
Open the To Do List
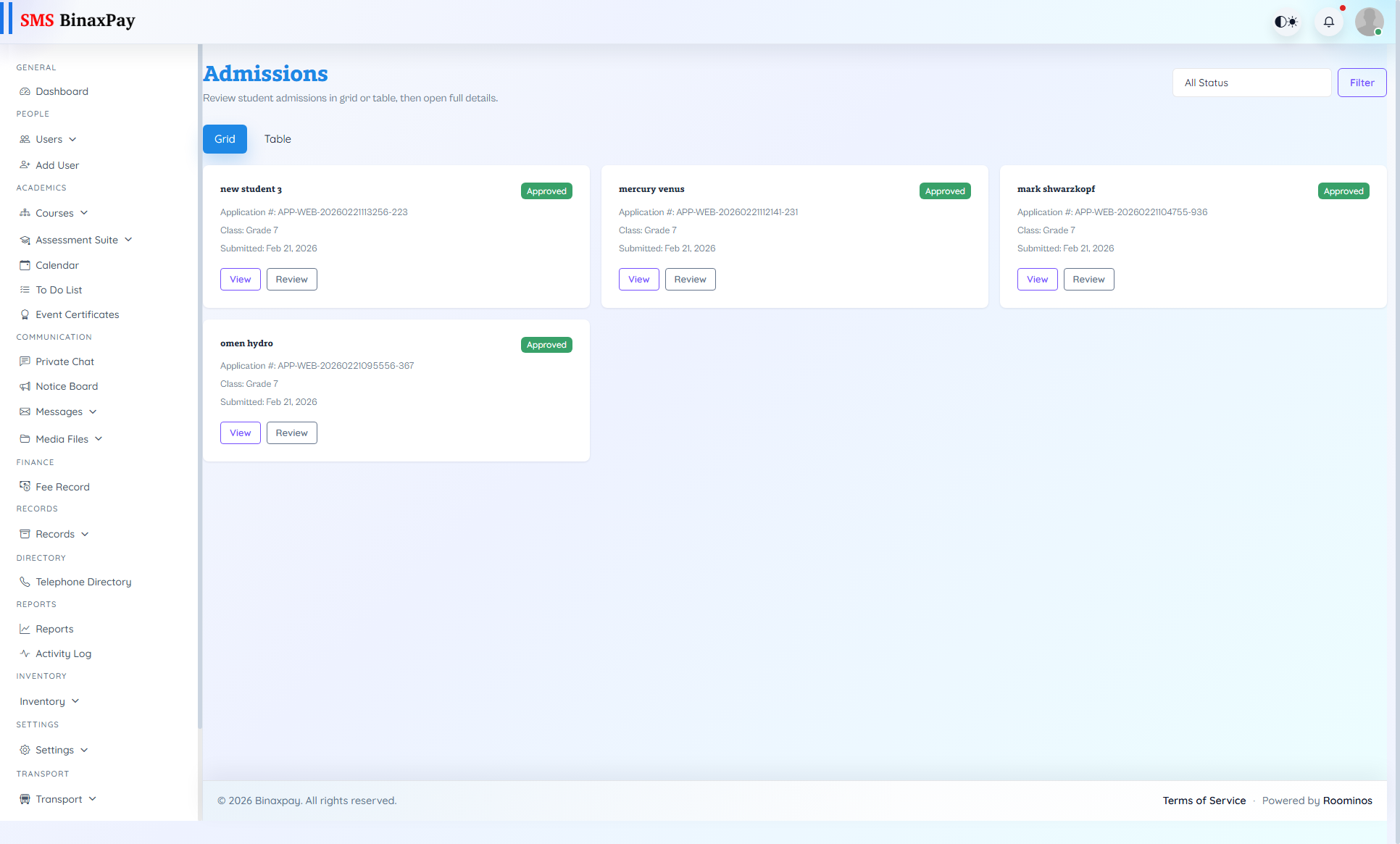coord(58,290)
